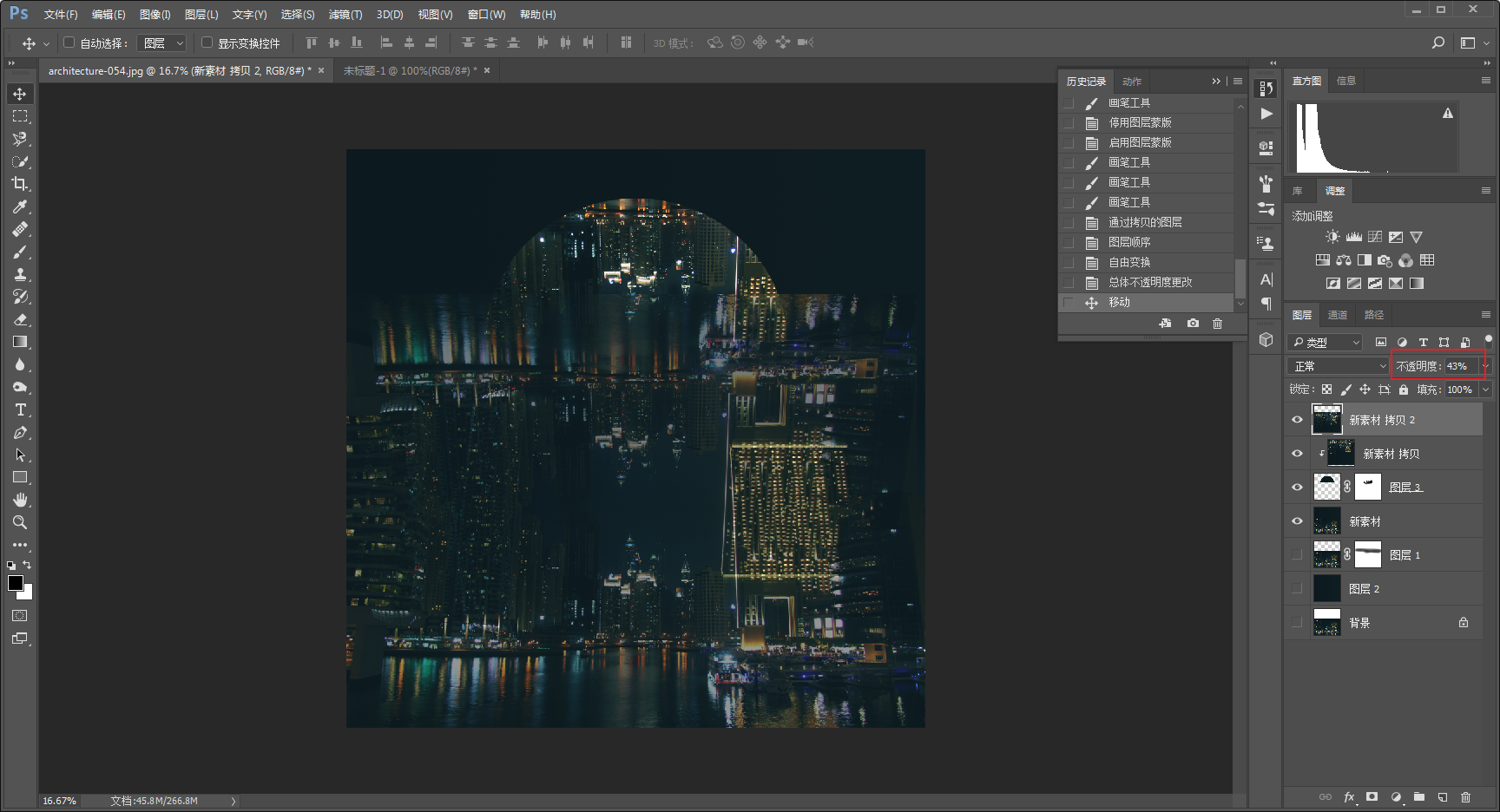
Task: Select the Eyedropper tool
Action: [20, 206]
